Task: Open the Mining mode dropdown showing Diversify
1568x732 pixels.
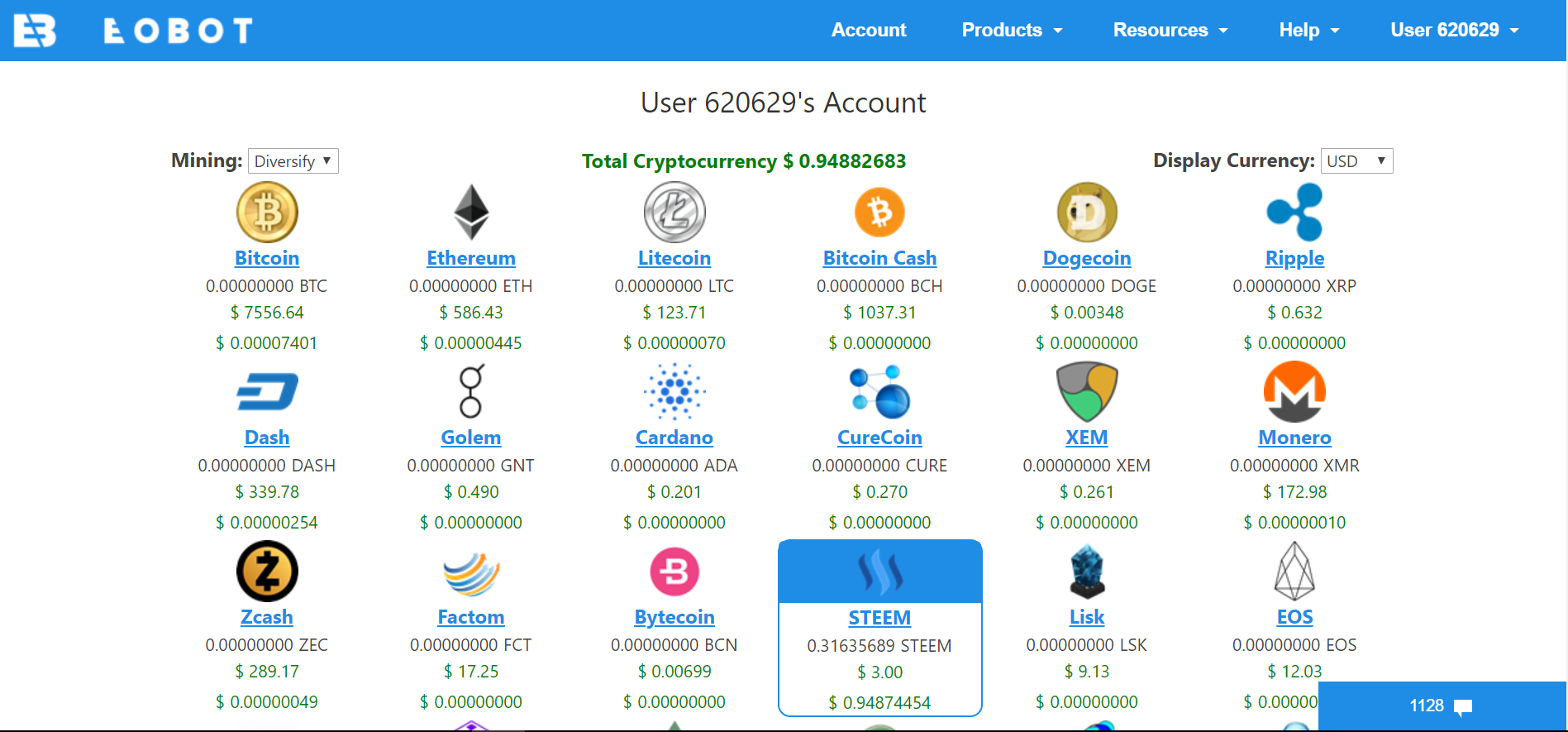Action: 293,160
